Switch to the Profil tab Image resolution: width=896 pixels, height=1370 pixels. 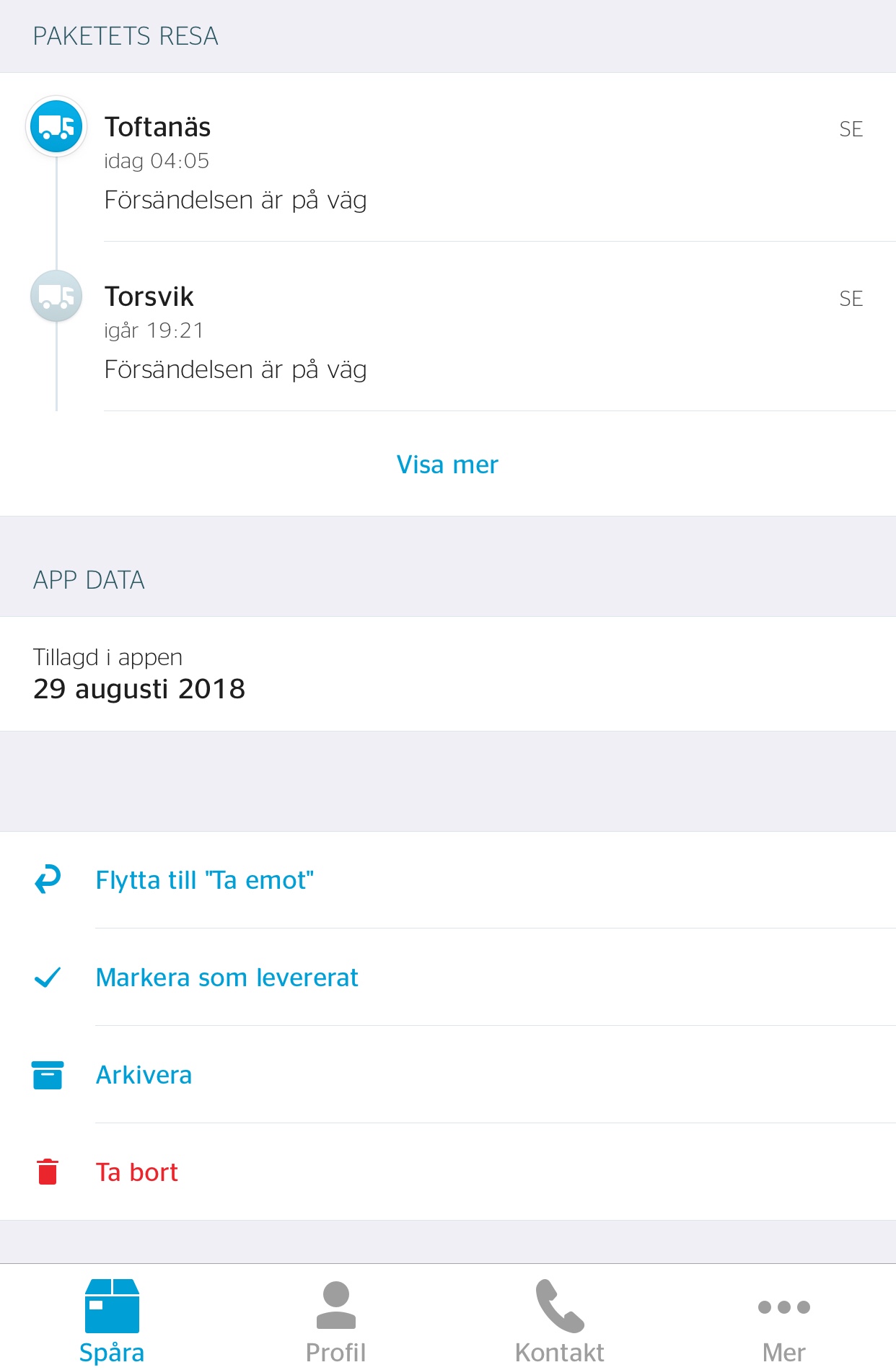335,1320
